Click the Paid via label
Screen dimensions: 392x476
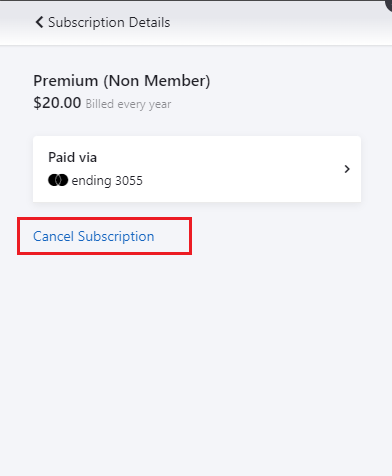click(72, 157)
